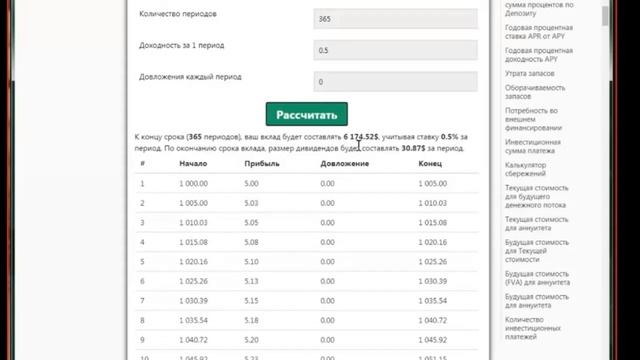Select the dividends amount 30.87$ in the summary

413,148
